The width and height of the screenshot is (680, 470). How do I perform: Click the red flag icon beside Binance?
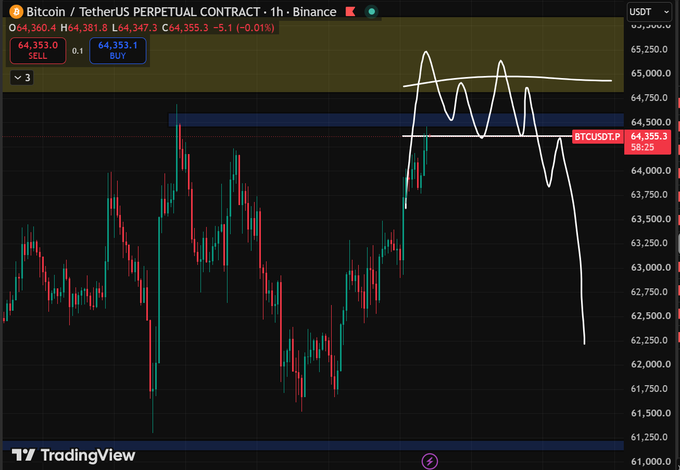point(350,12)
